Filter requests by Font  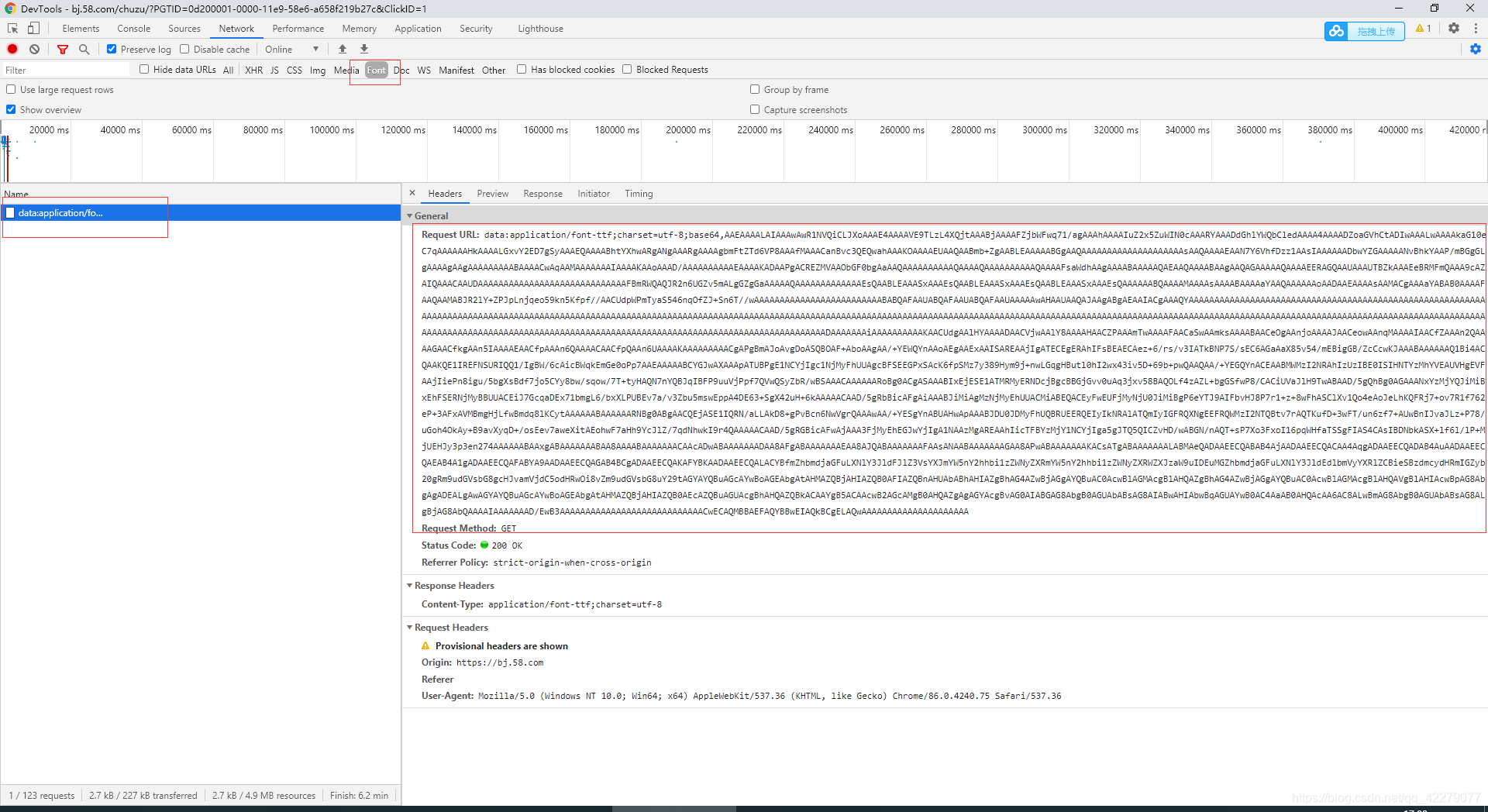(x=377, y=70)
